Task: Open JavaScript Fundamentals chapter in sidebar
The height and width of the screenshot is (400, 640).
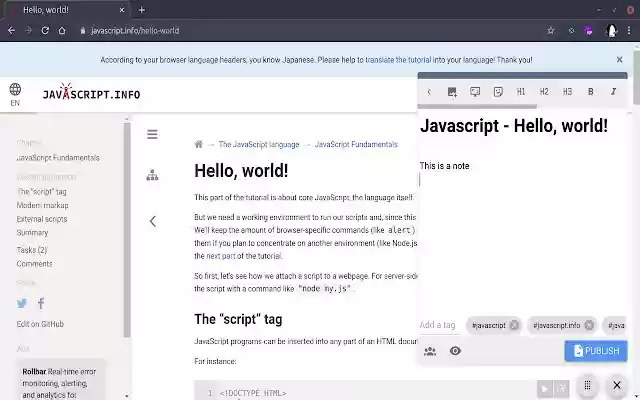Action: (x=58, y=158)
